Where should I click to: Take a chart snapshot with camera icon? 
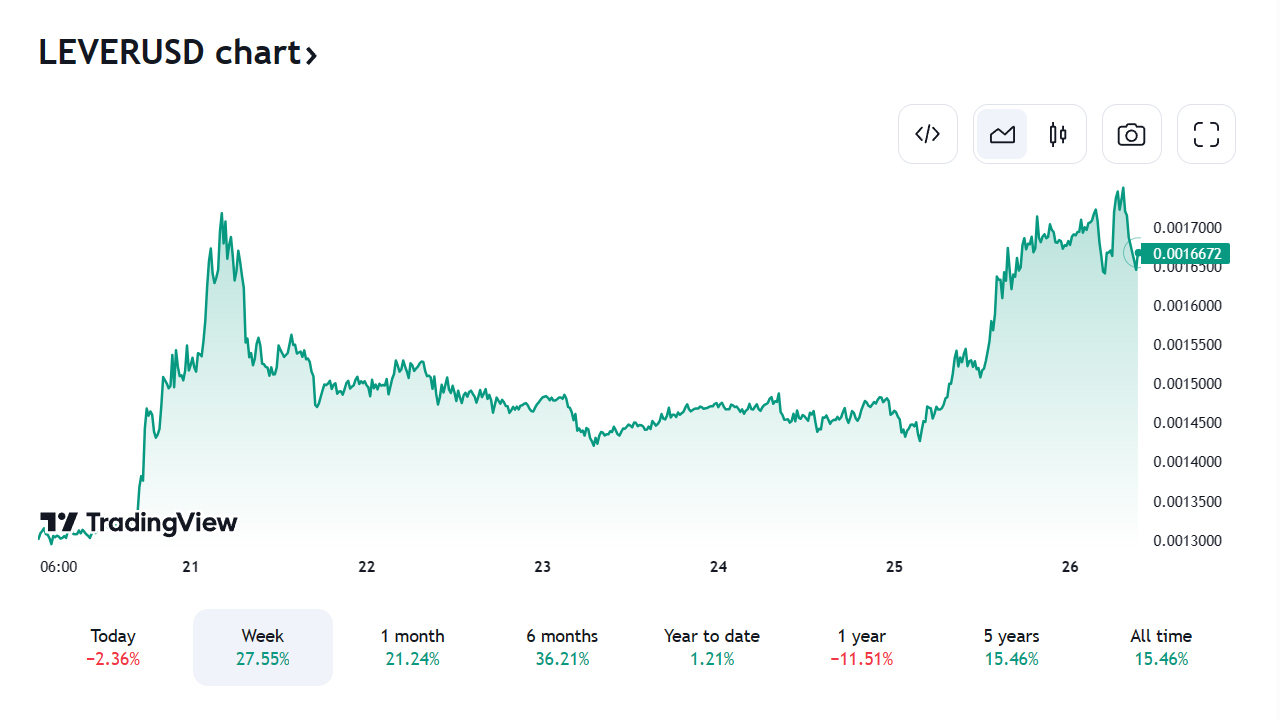click(x=1131, y=134)
